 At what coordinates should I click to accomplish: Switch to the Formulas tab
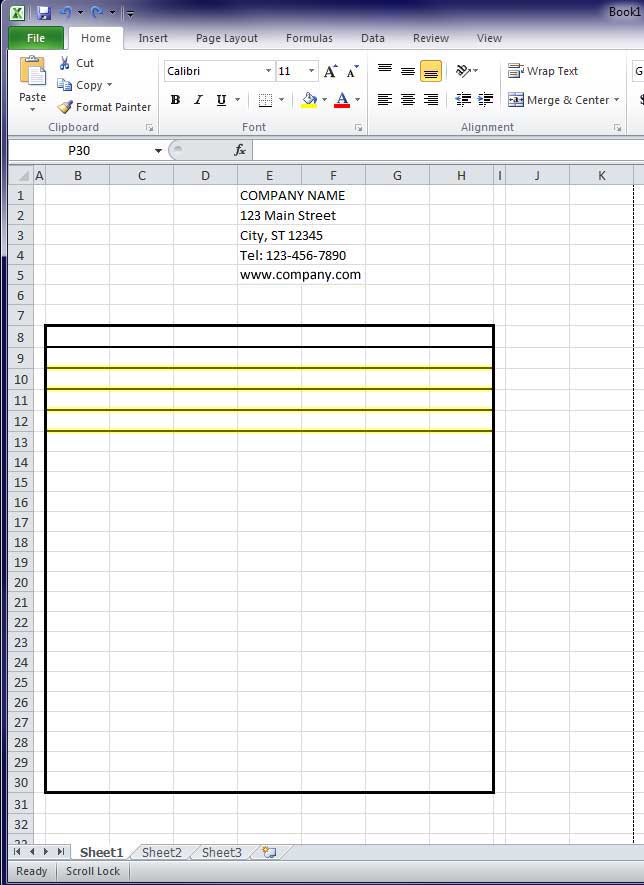309,38
